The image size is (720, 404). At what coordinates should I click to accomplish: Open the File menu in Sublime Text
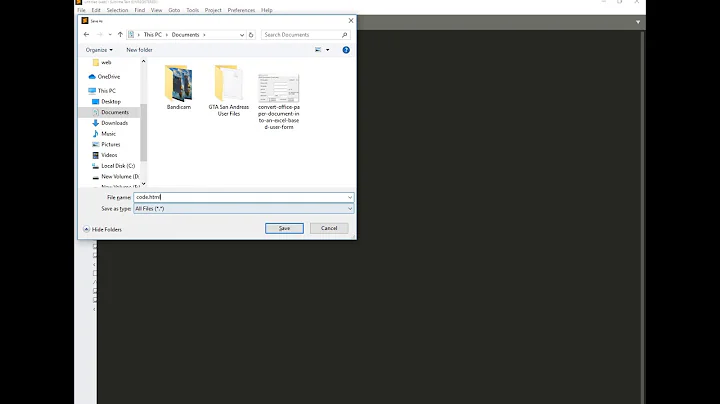(81, 10)
